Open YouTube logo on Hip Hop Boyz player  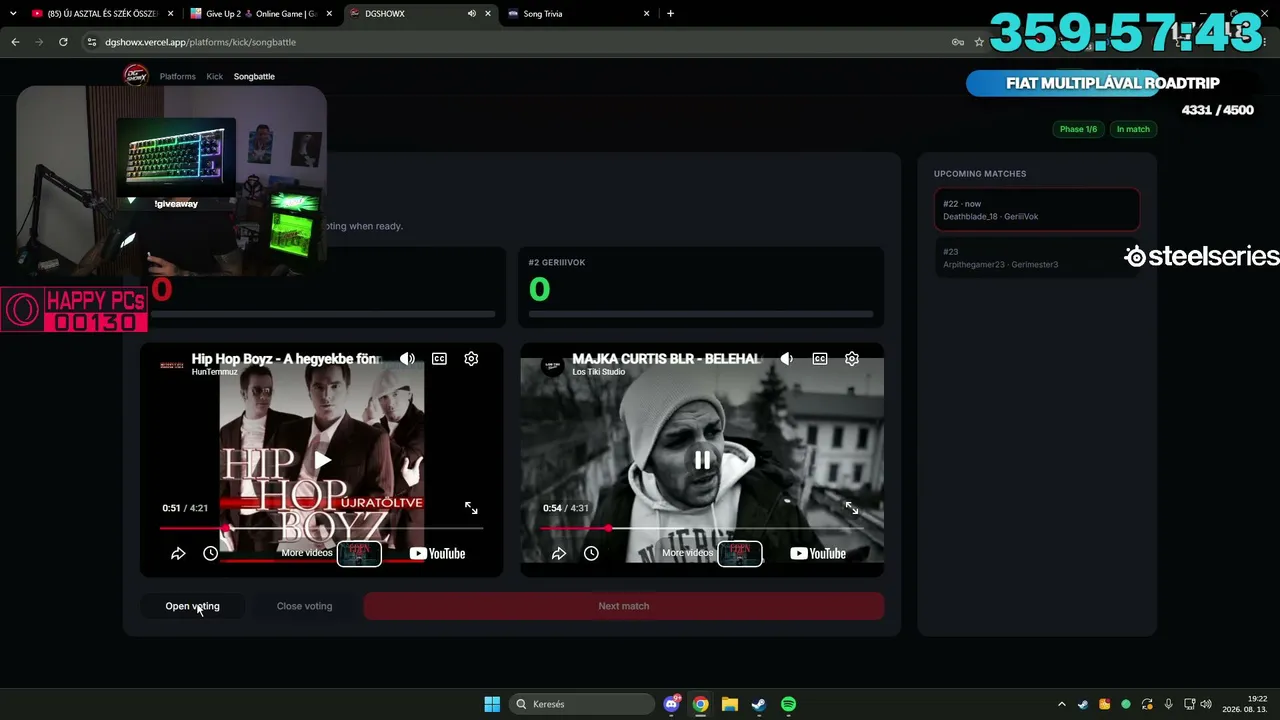tap(437, 553)
